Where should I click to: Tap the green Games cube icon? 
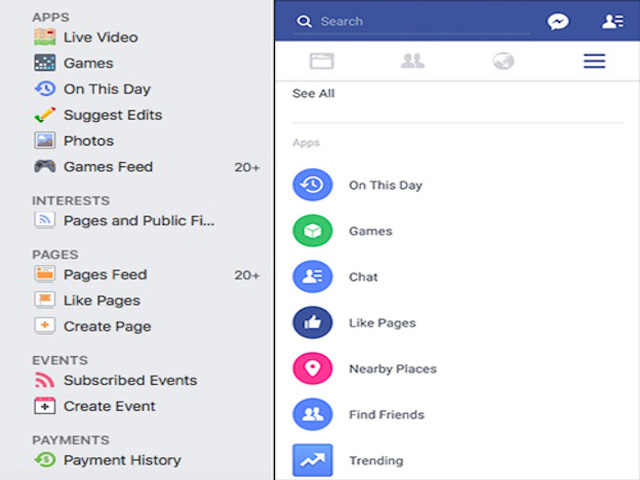pyautogui.click(x=313, y=231)
